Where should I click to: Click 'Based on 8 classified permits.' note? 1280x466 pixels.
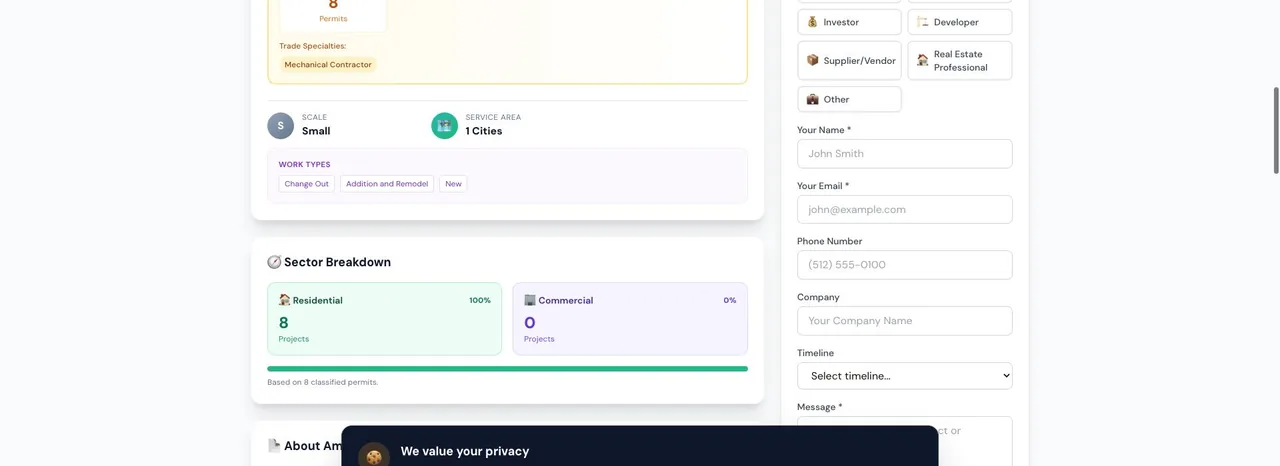[323, 382]
